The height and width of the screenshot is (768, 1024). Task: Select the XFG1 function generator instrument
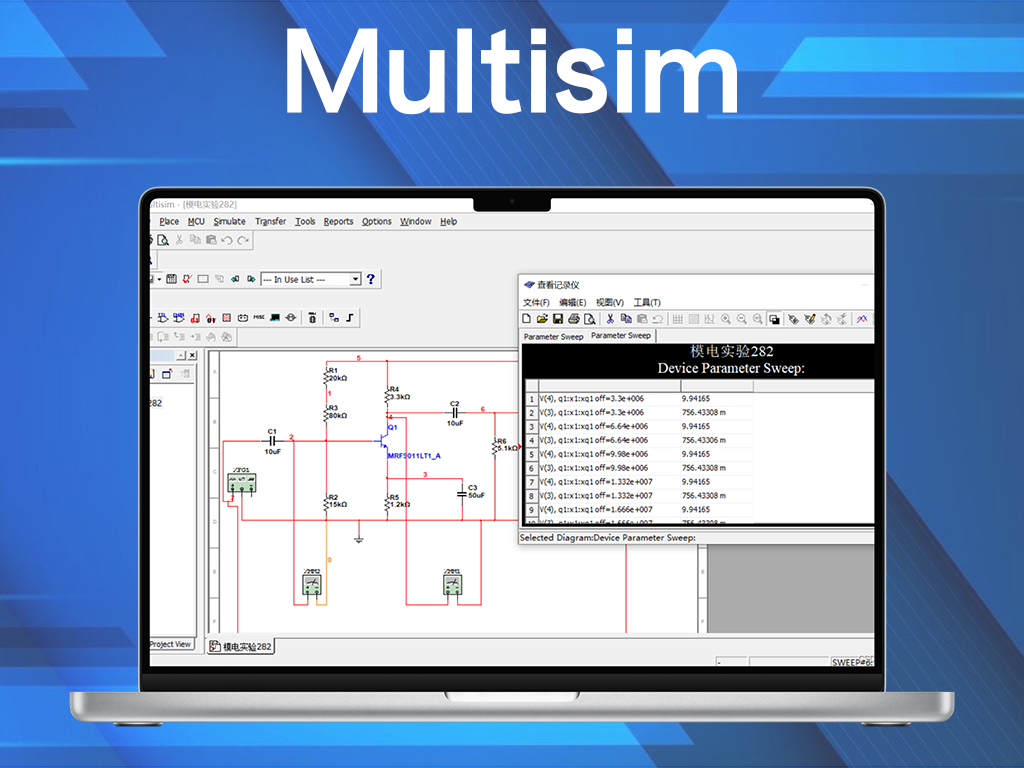coord(242,481)
